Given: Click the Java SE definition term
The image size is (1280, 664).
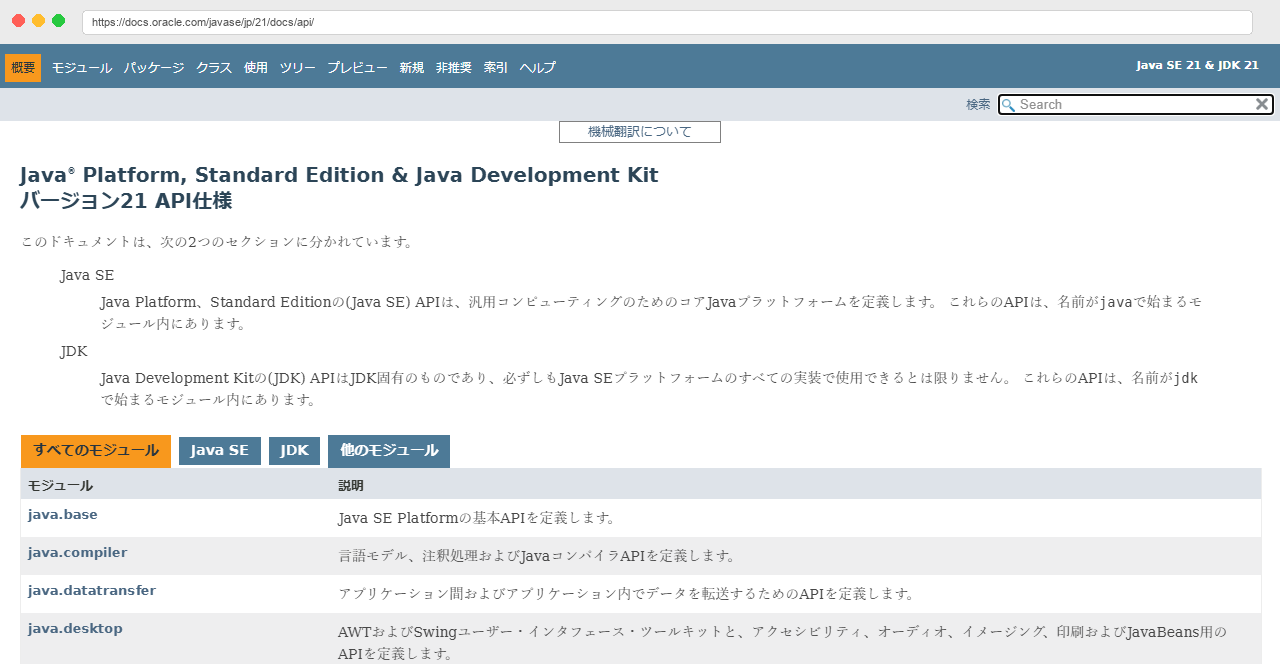Looking at the screenshot, I should 87,275.
